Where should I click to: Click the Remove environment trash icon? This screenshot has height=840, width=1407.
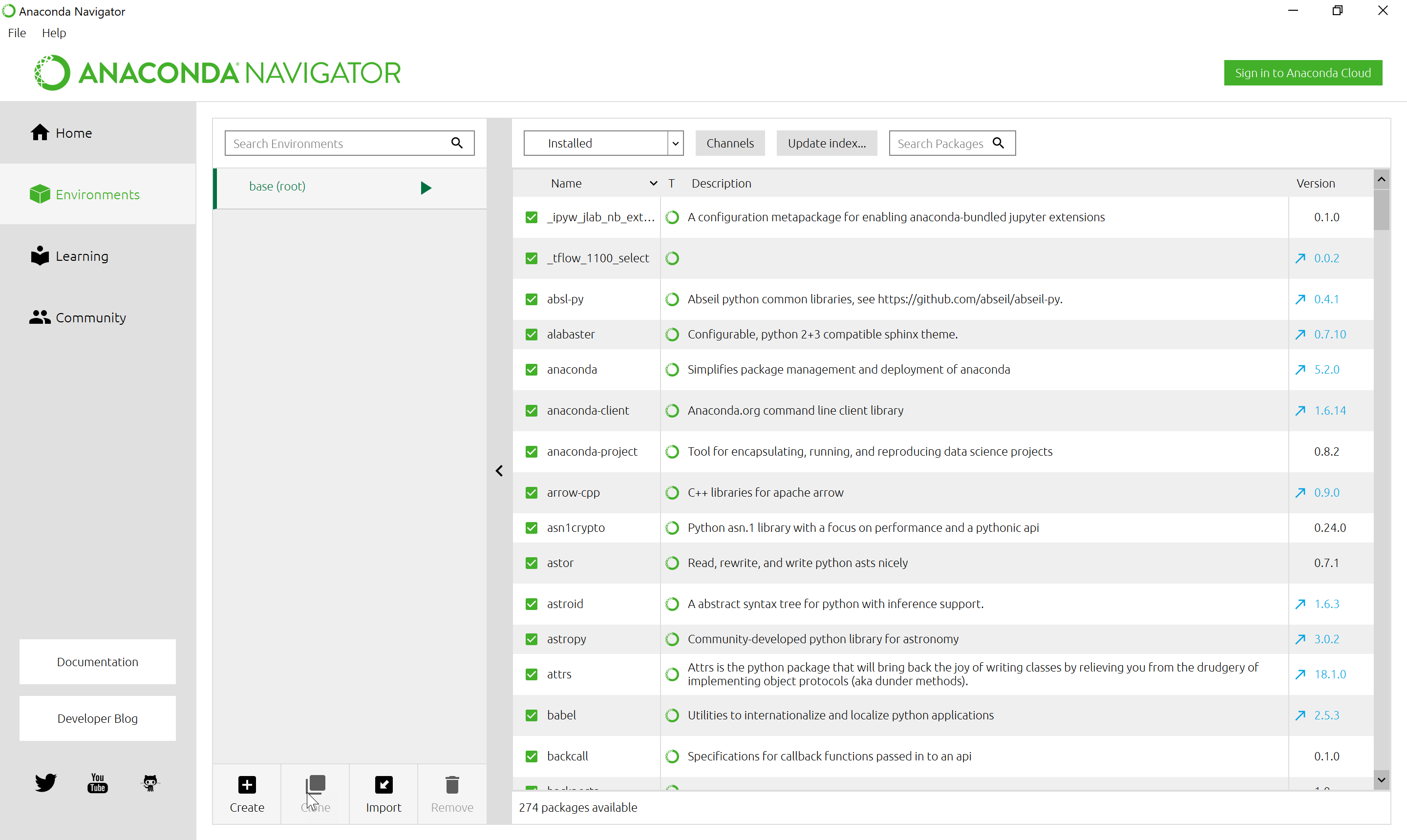point(452,784)
